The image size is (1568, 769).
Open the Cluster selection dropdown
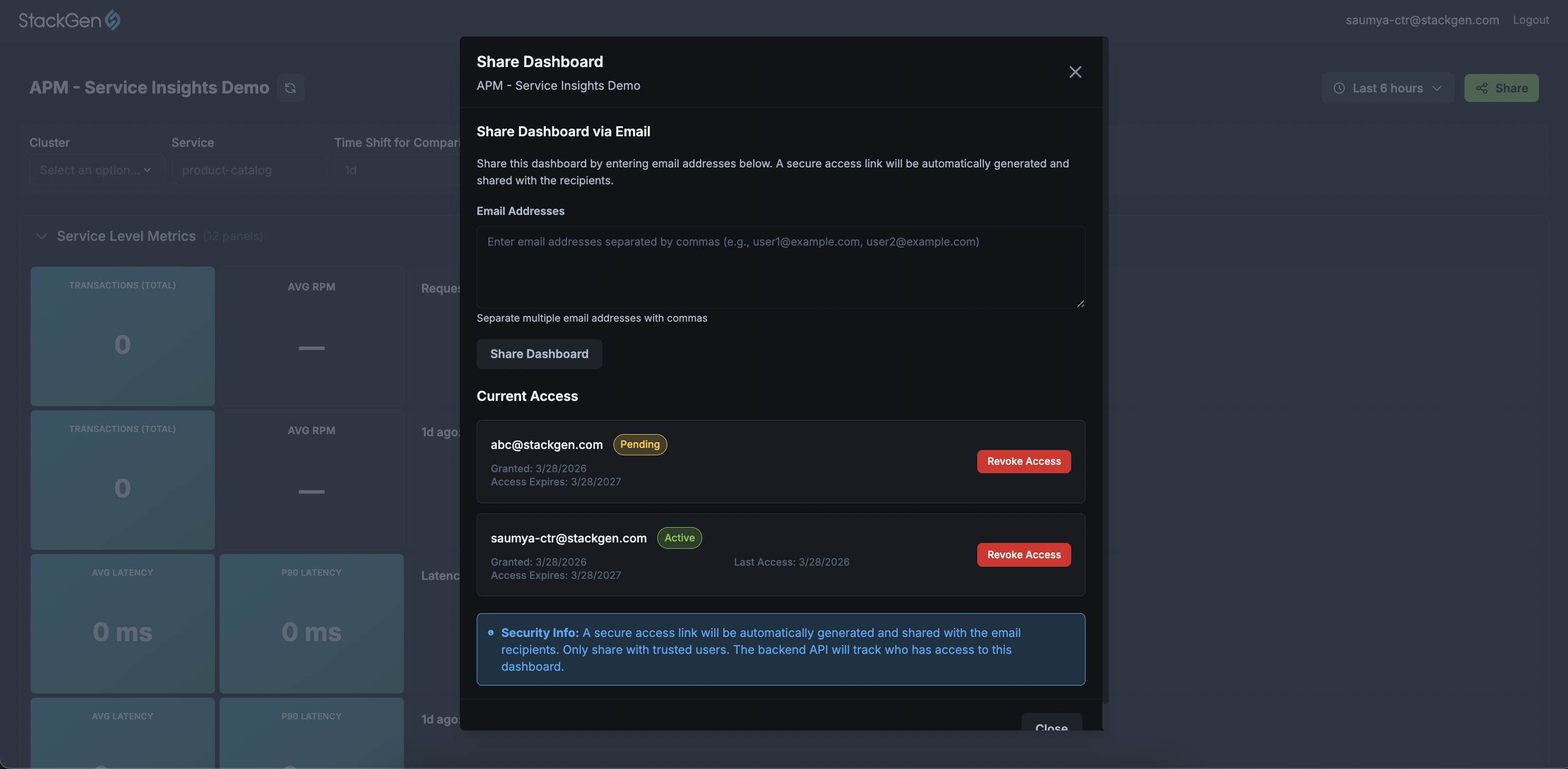click(x=96, y=170)
